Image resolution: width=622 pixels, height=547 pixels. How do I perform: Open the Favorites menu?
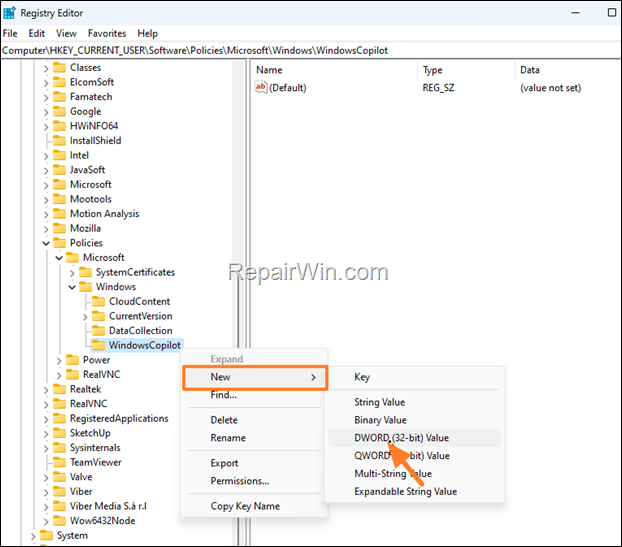(x=107, y=33)
